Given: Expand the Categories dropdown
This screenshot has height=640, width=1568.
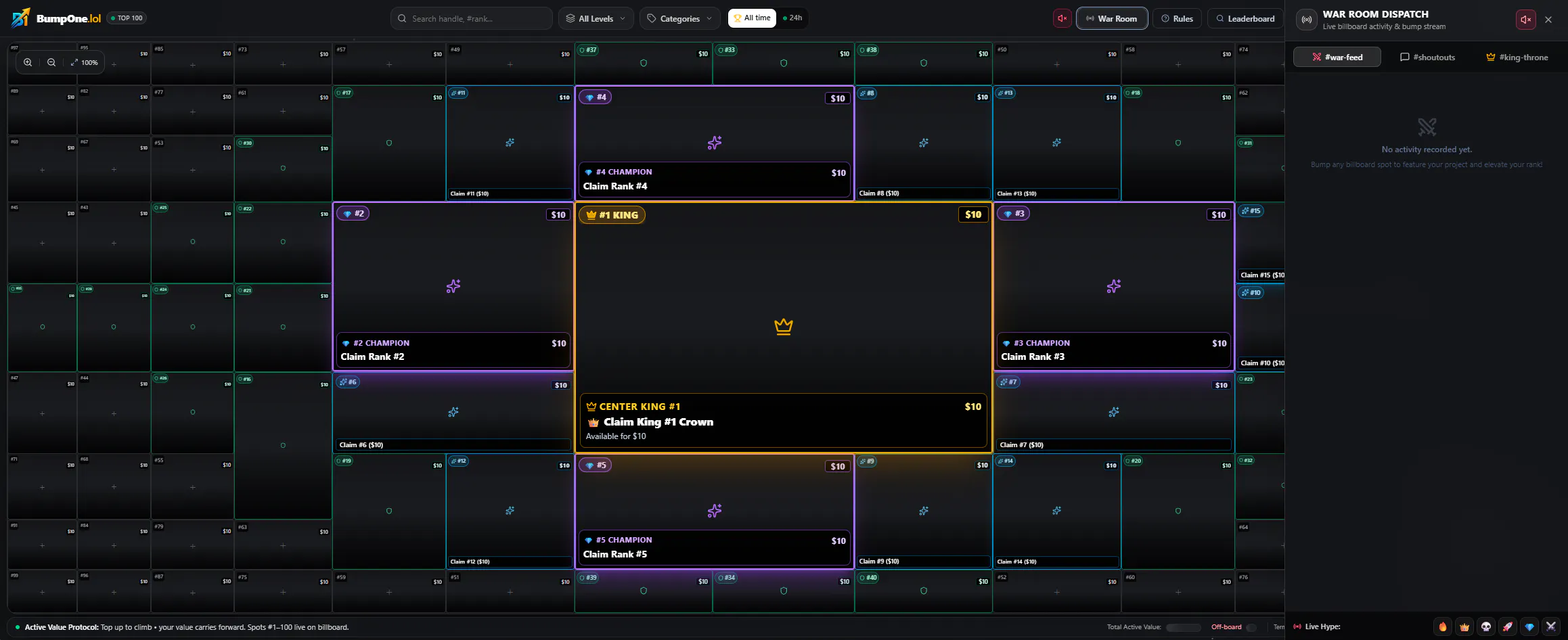Looking at the screenshot, I should click(679, 18).
